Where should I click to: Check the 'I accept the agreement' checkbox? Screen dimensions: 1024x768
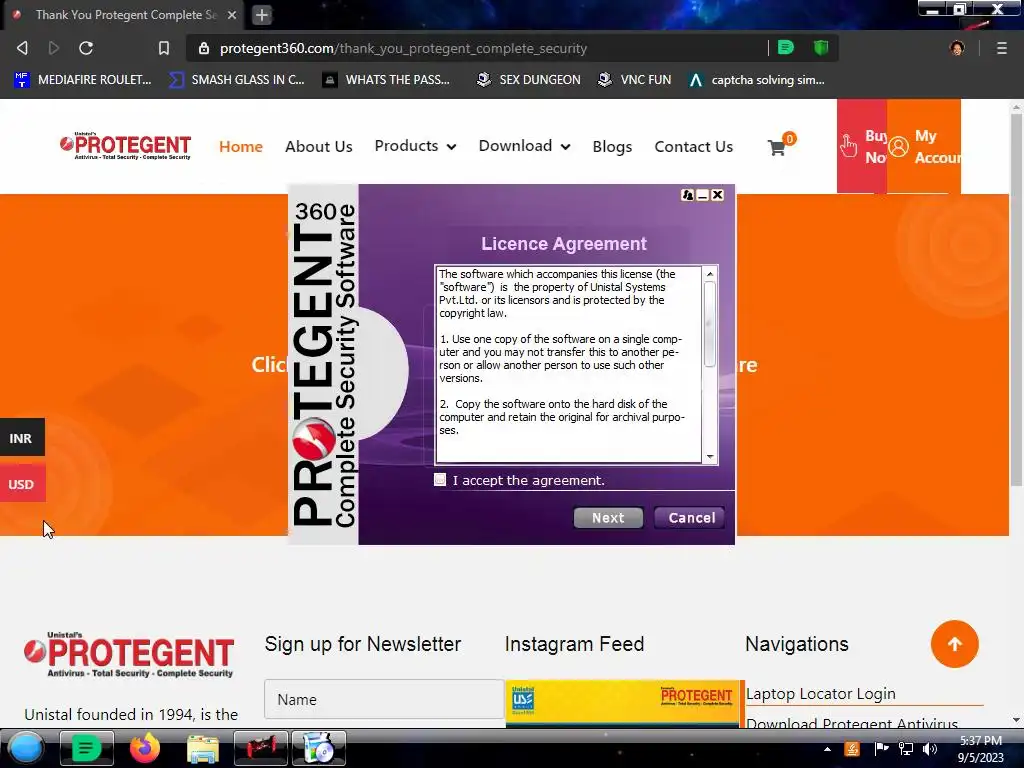(440, 480)
